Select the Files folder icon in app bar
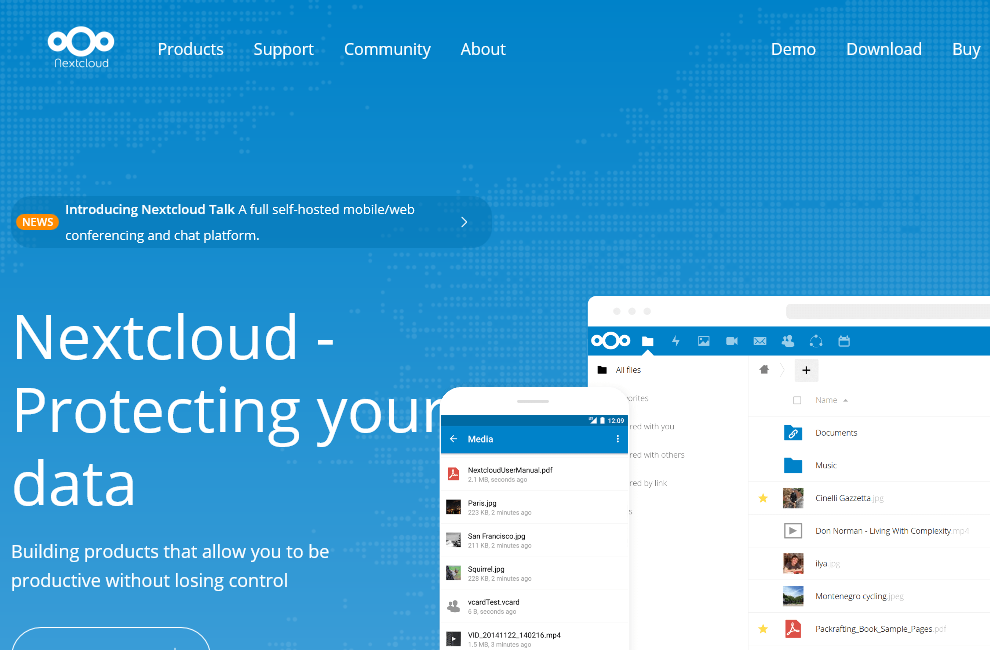Viewport: 990px width, 650px height. pyautogui.click(x=647, y=341)
